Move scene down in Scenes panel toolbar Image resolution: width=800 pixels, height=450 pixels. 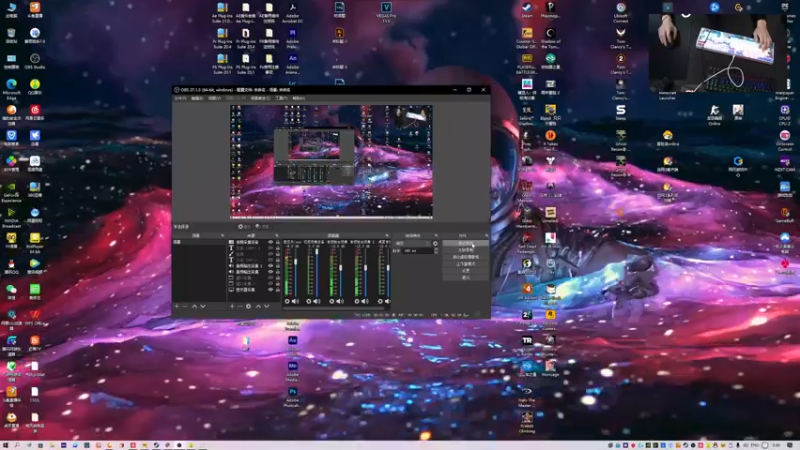203,306
